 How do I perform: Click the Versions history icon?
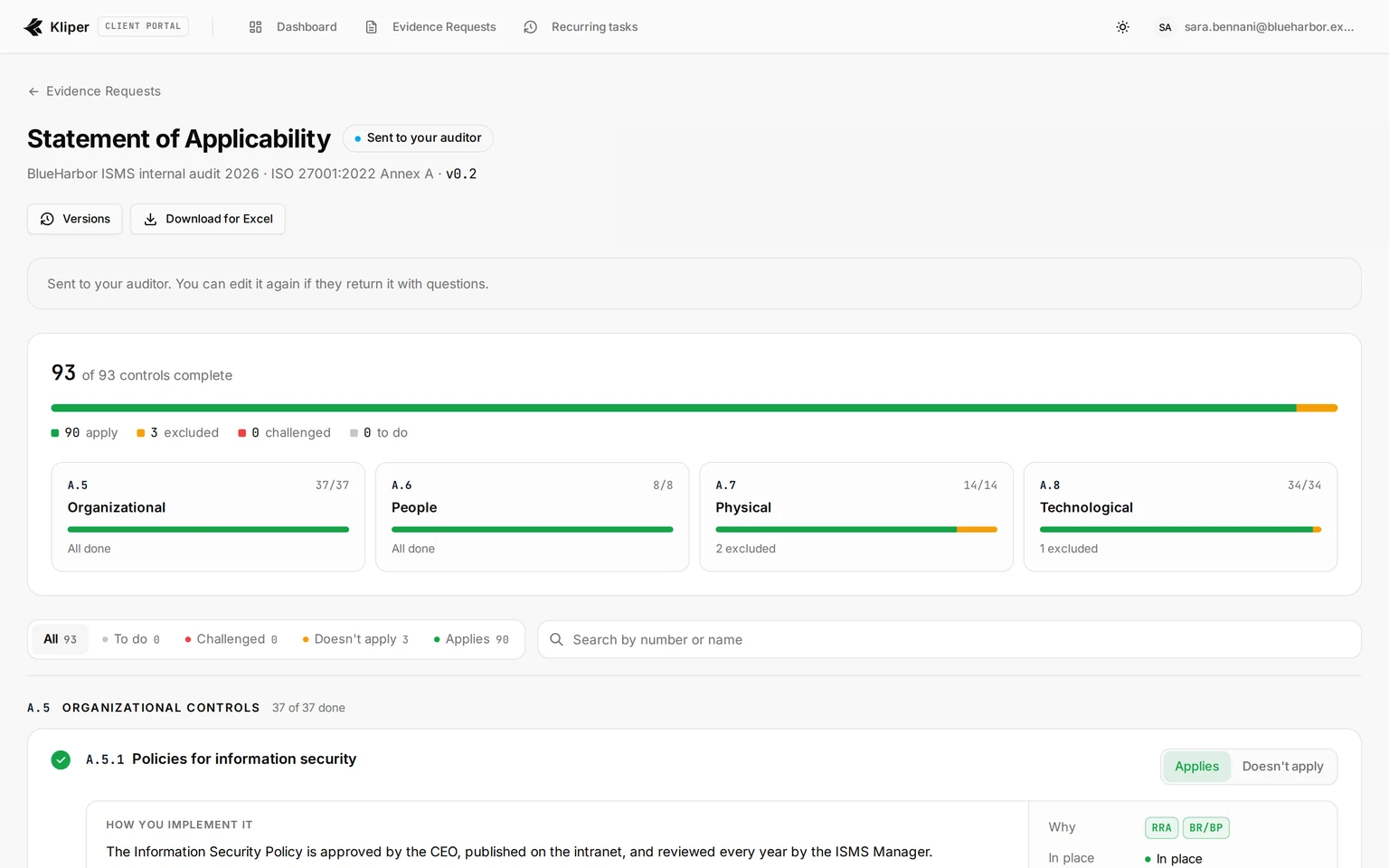pyautogui.click(x=47, y=219)
